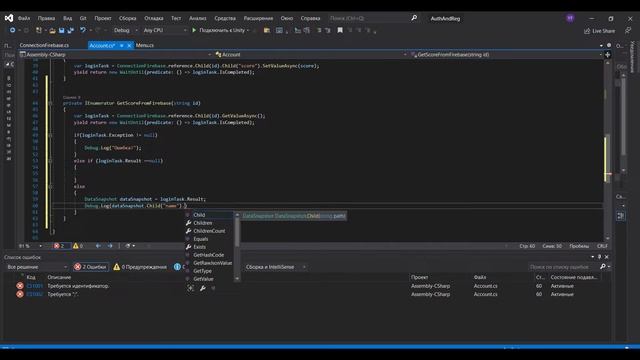
Task: Switch to ConnectionFirebase.cs tab
Action: point(44,45)
